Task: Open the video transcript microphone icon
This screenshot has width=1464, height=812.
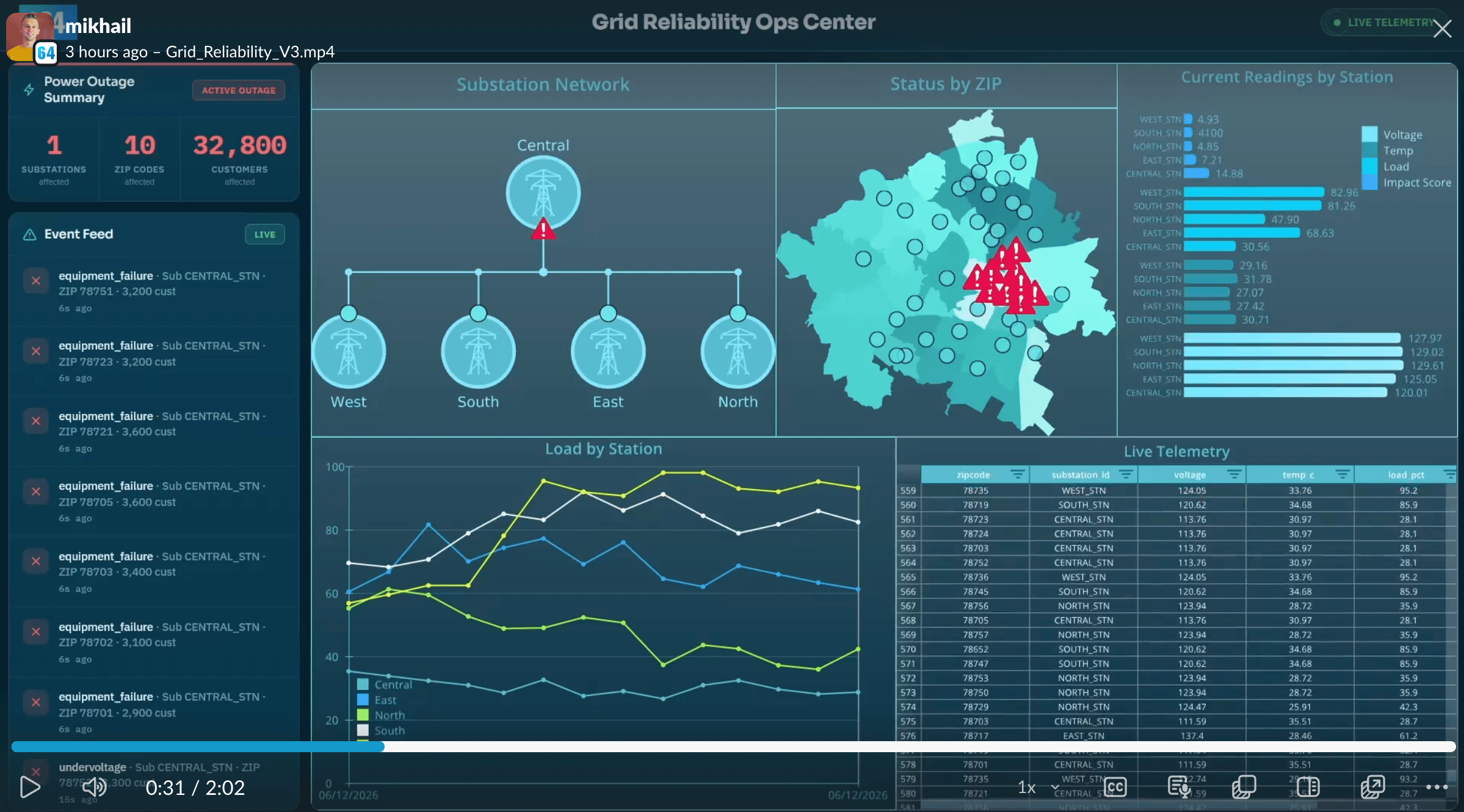Action: click(x=1179, y=787)
